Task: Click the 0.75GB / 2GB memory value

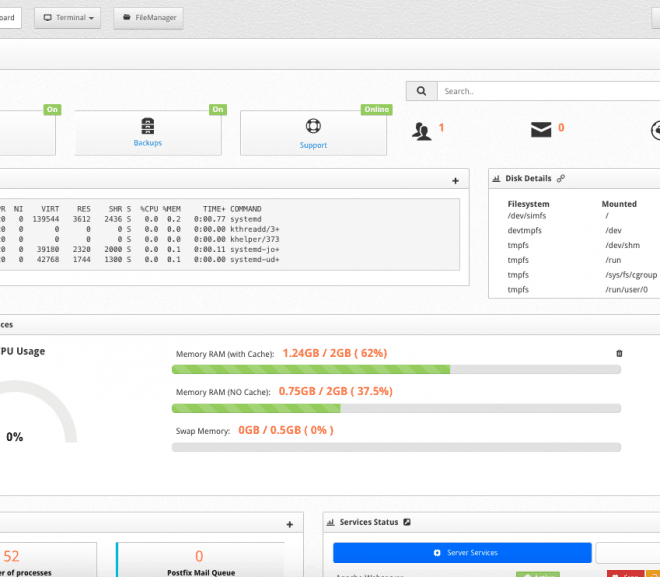Action: click(335, 391)
